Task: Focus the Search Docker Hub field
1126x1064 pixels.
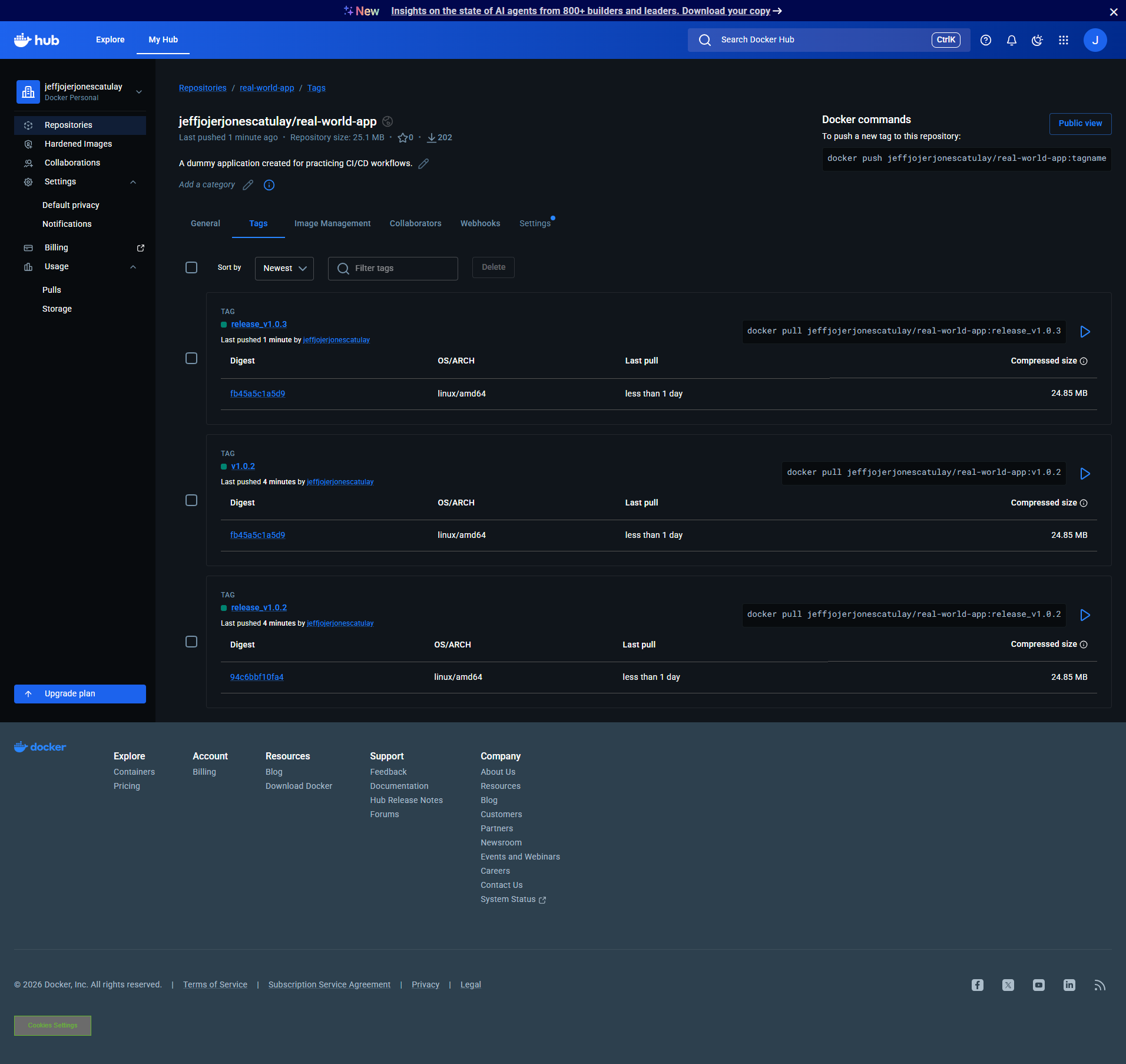Action: coord(829,40)
